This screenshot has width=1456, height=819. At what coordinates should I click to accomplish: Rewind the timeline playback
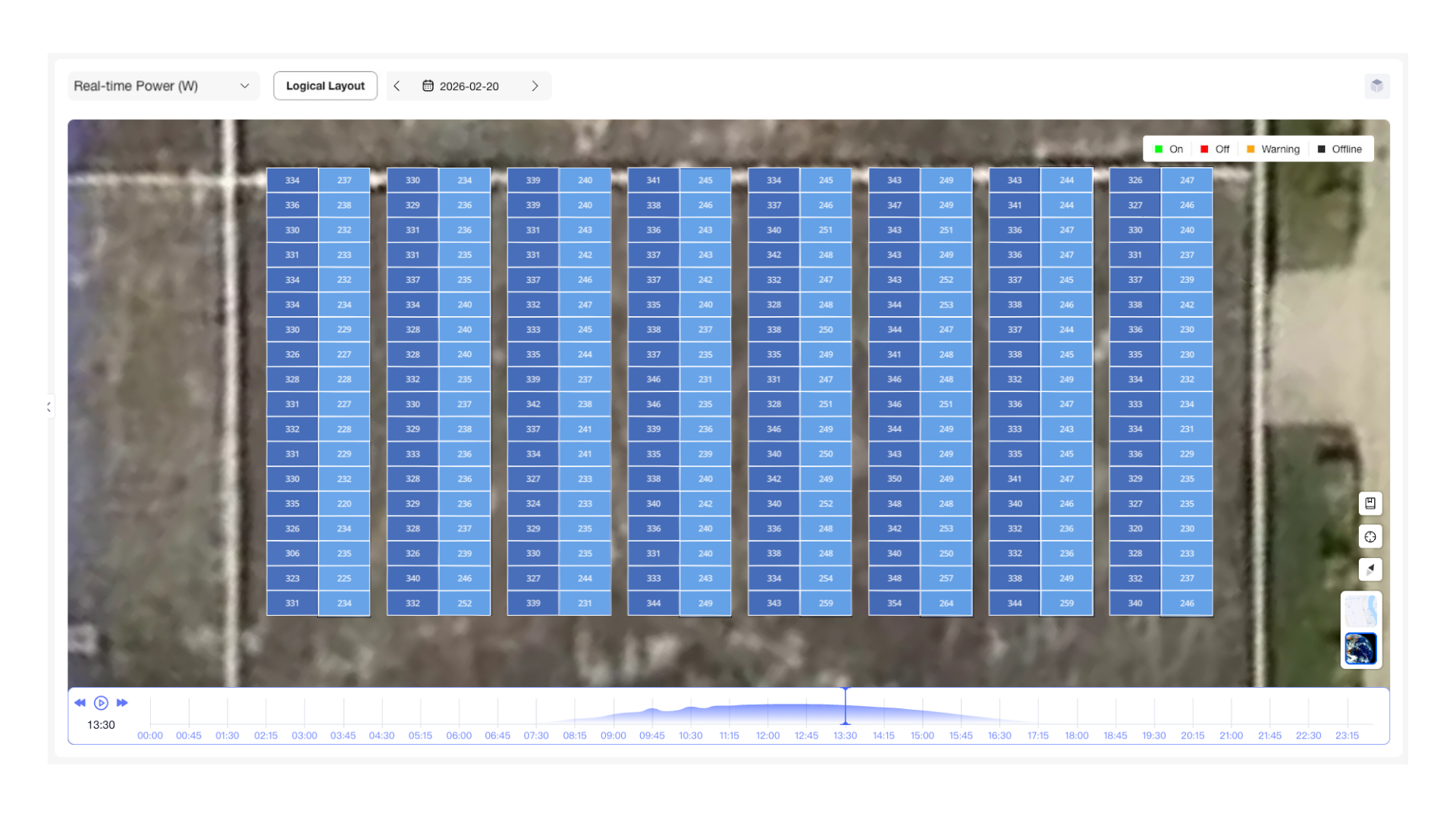pyautogui.click(x=80, y=703)
